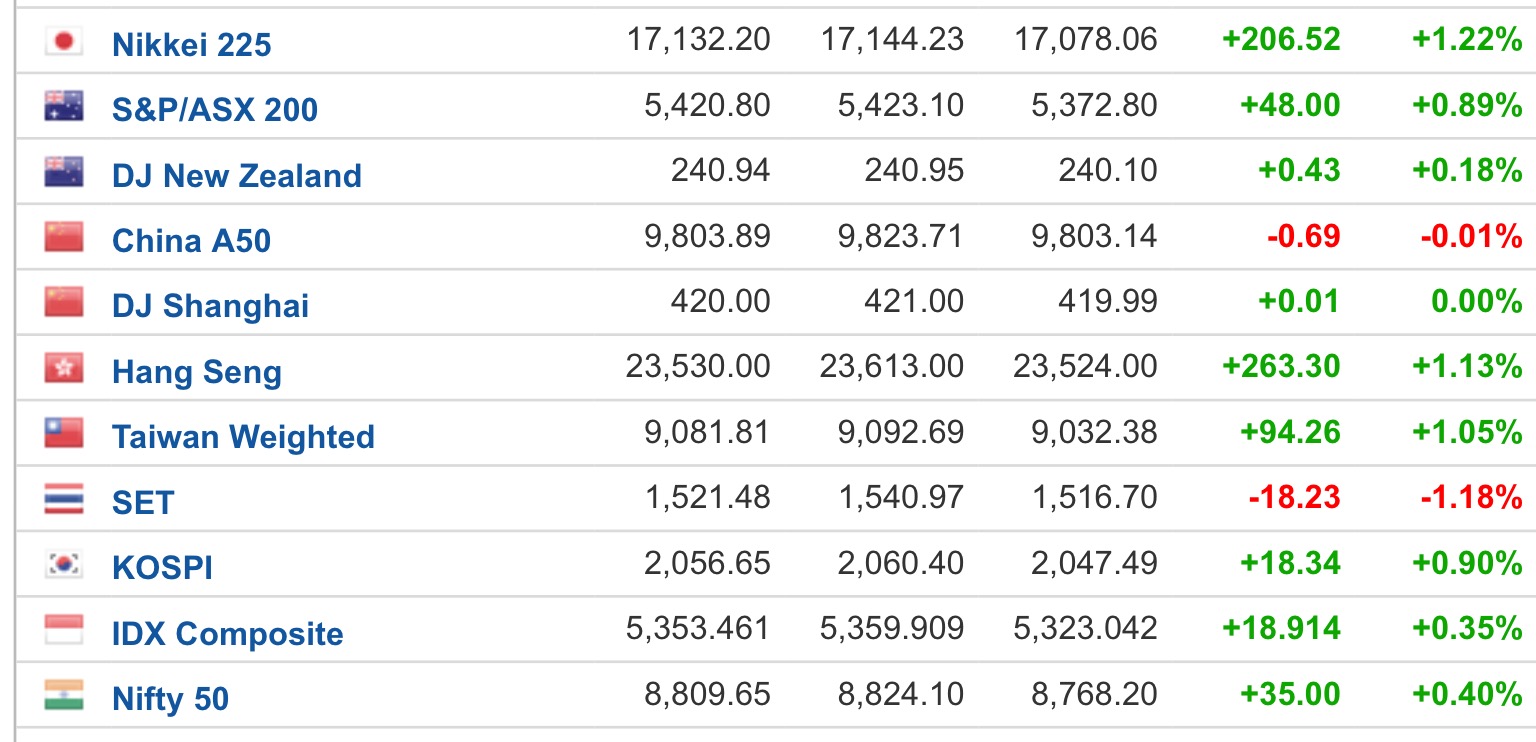Click the South Korea flag icon
1536x742 pixels.
pos(64,565)
